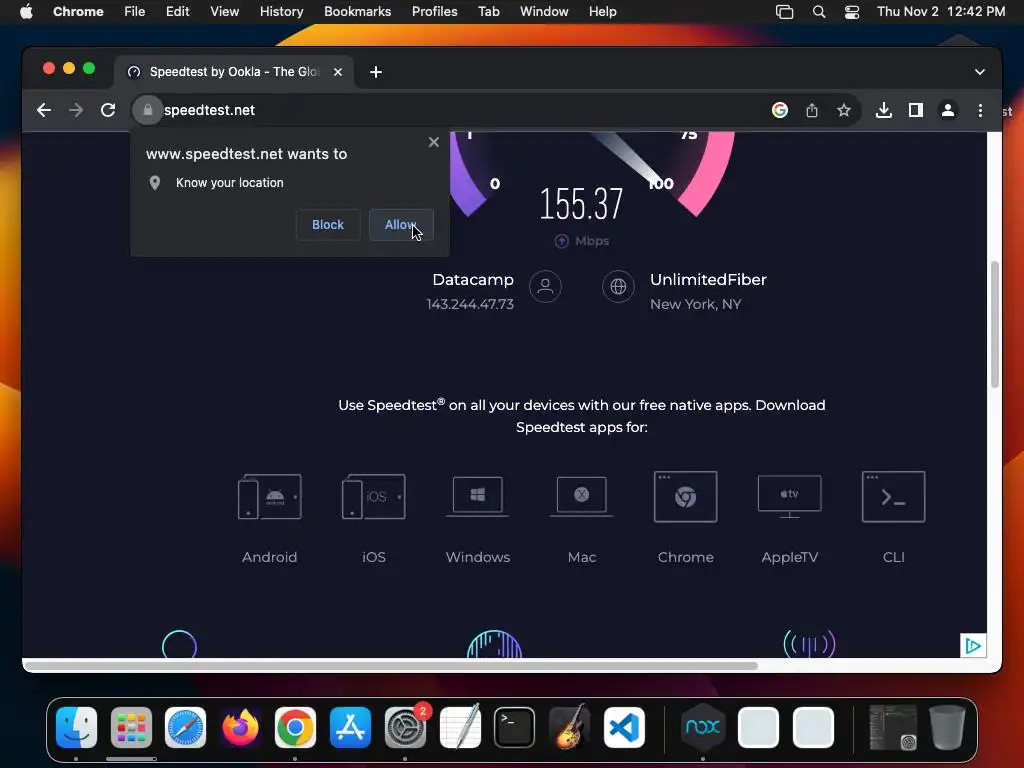Open Finder from the Dock

tap(76, 727)
